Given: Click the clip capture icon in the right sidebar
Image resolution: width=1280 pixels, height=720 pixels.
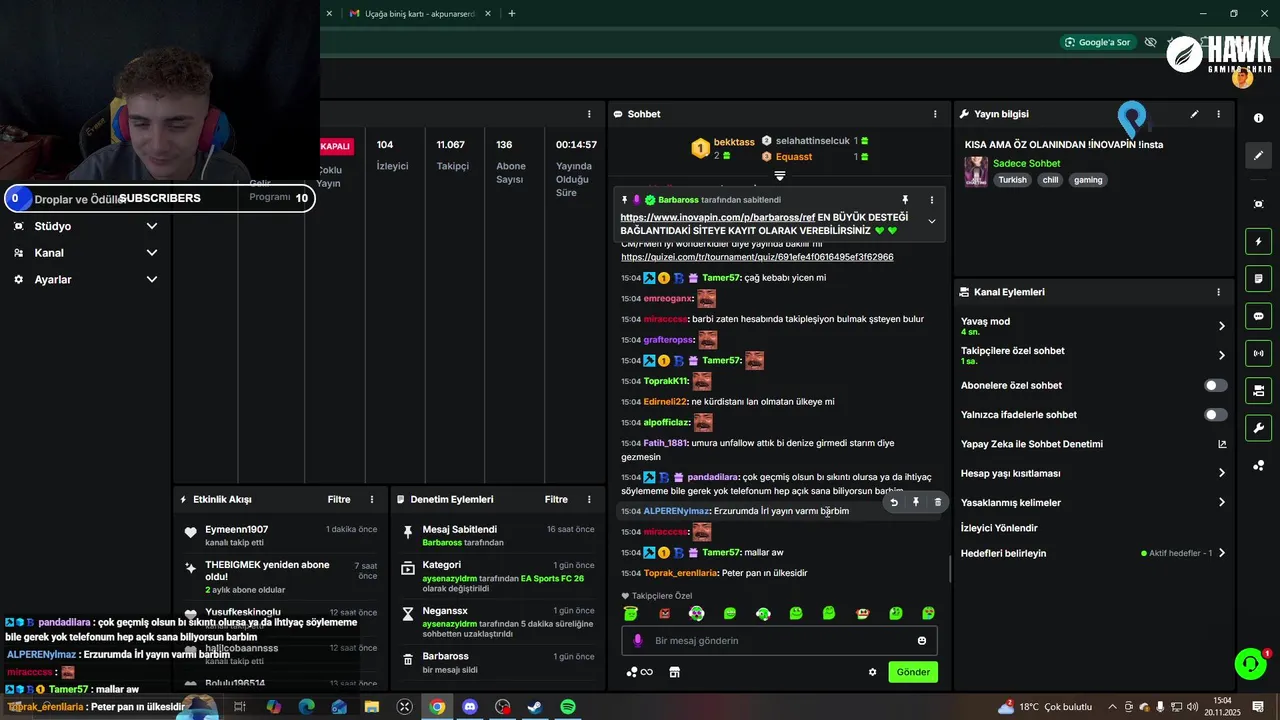Looking at the screenshot, I should (1258, 204).
